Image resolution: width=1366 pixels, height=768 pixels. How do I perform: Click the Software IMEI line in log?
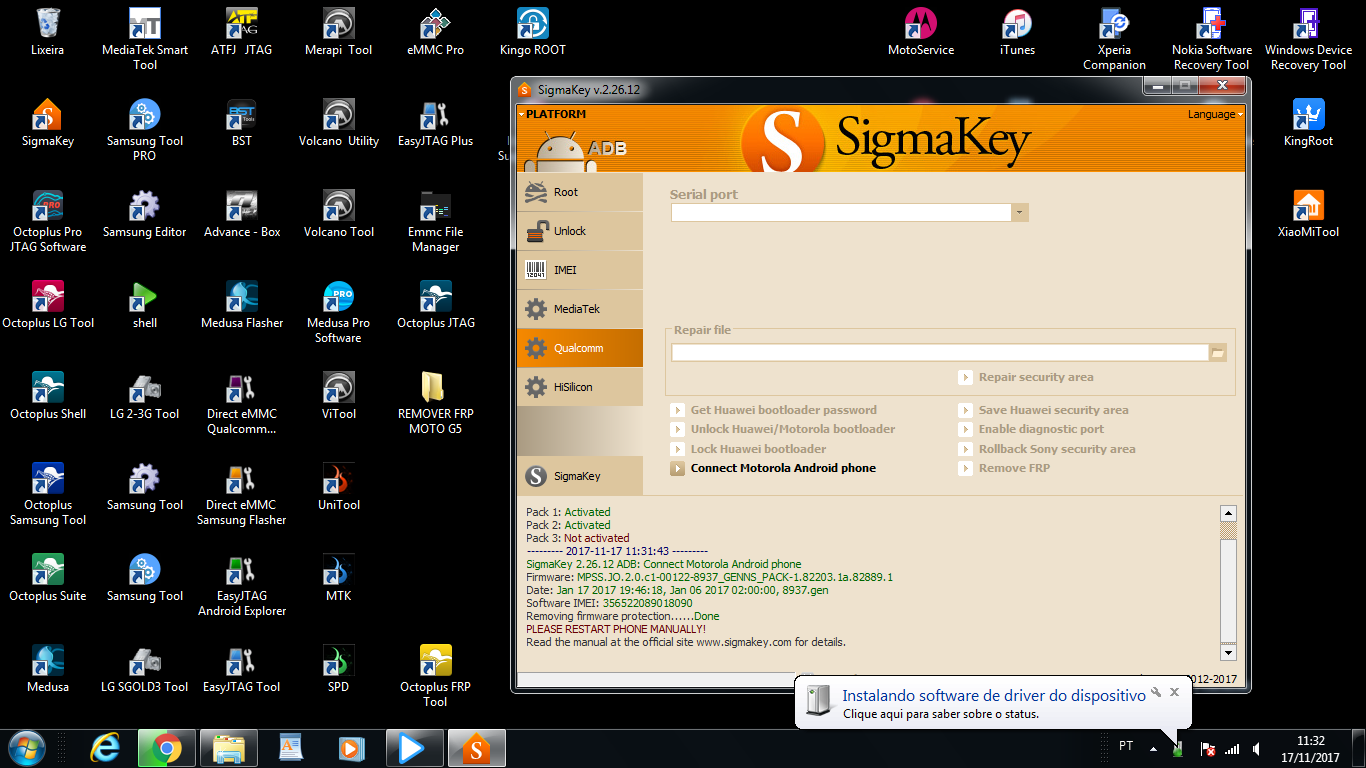click(609, 603)
